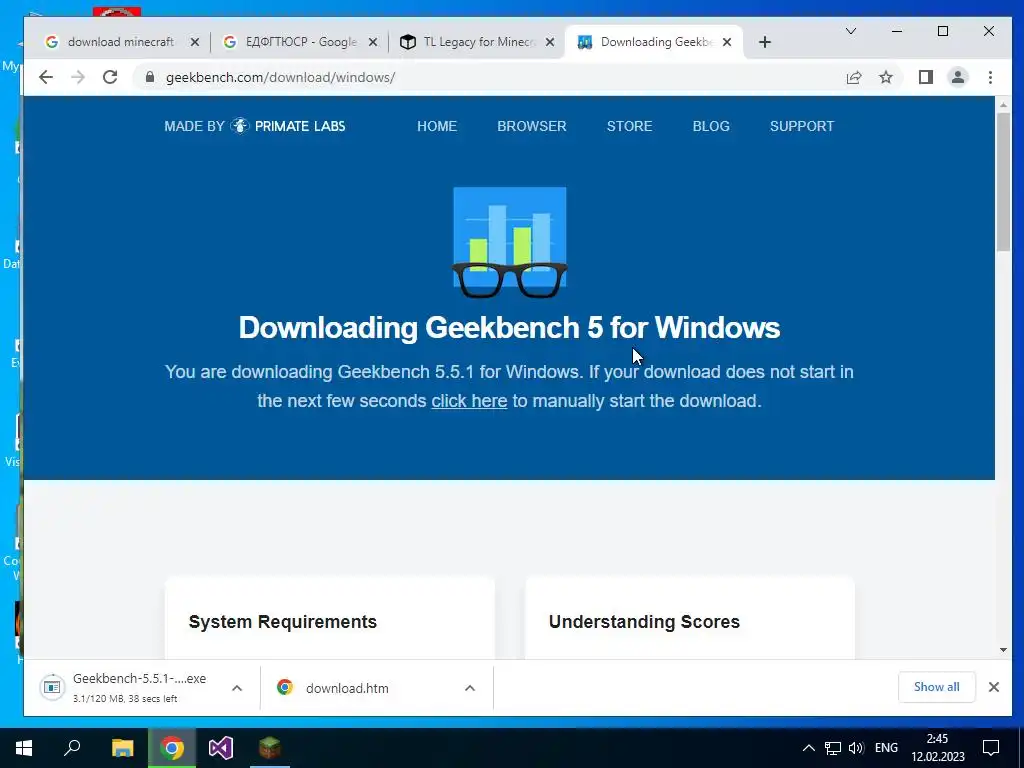
Task: Click the forward navigation arrow
Action: (78, 77)
